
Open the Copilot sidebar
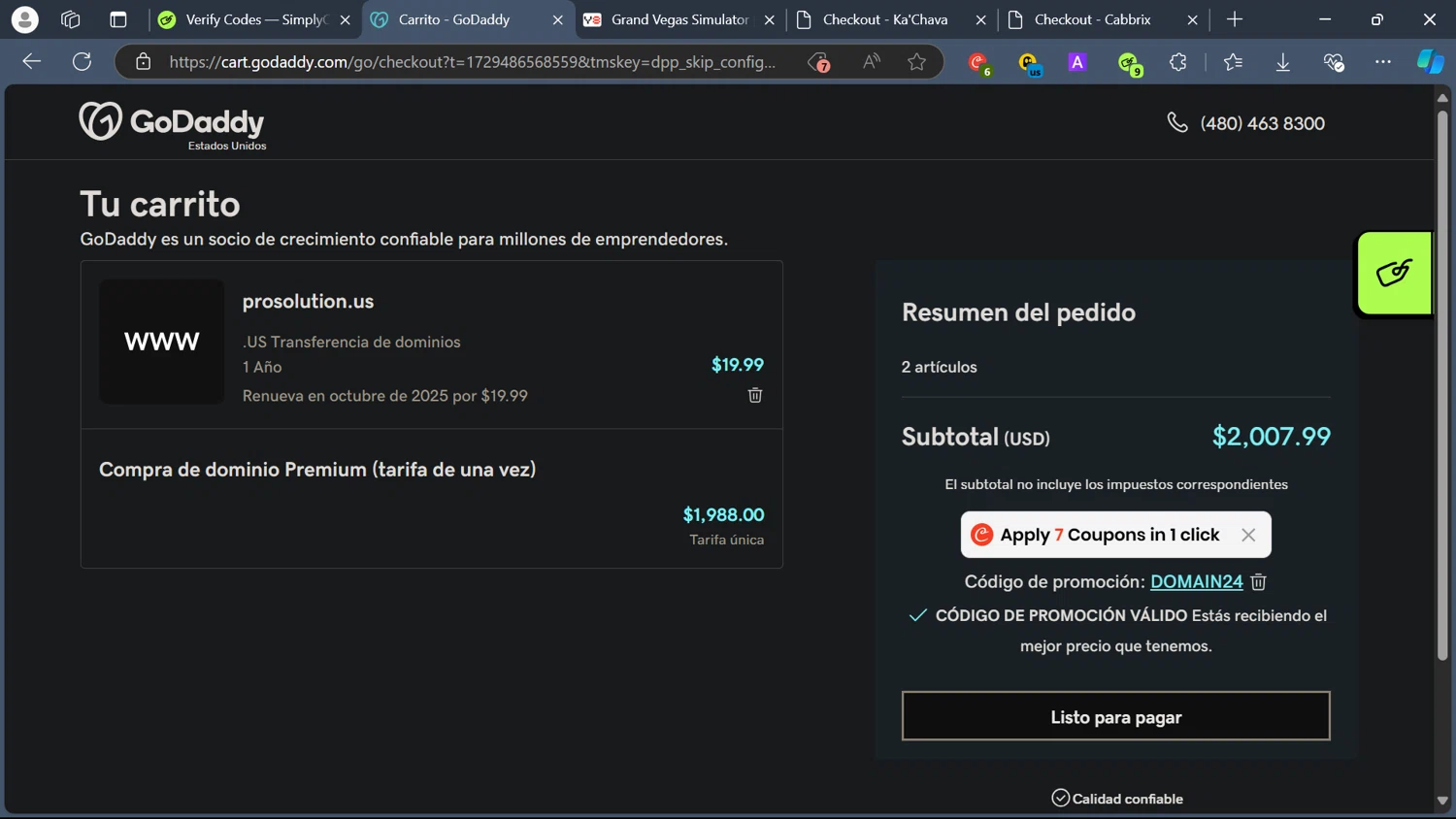point(1431,62)
